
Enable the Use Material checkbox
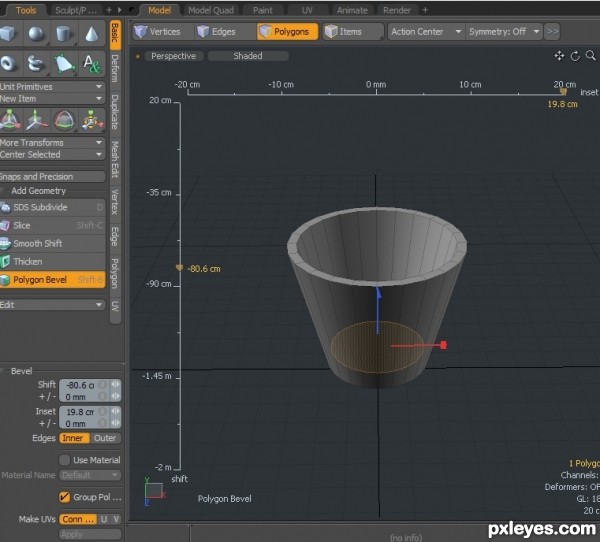[x=65, y=460]
